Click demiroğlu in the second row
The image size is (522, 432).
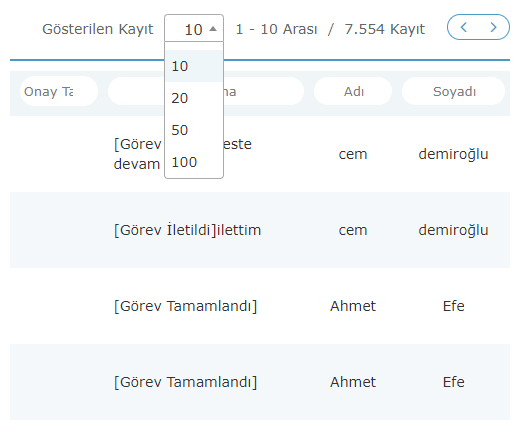click(453, 230)
